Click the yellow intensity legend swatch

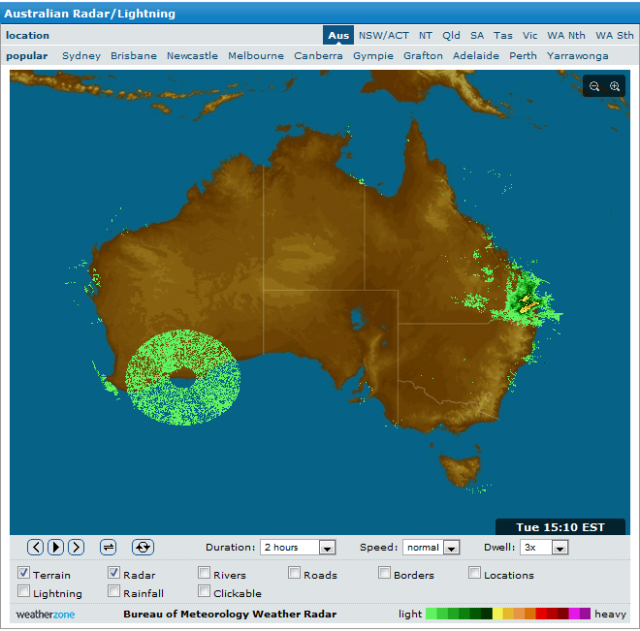(x=498, y=613)
